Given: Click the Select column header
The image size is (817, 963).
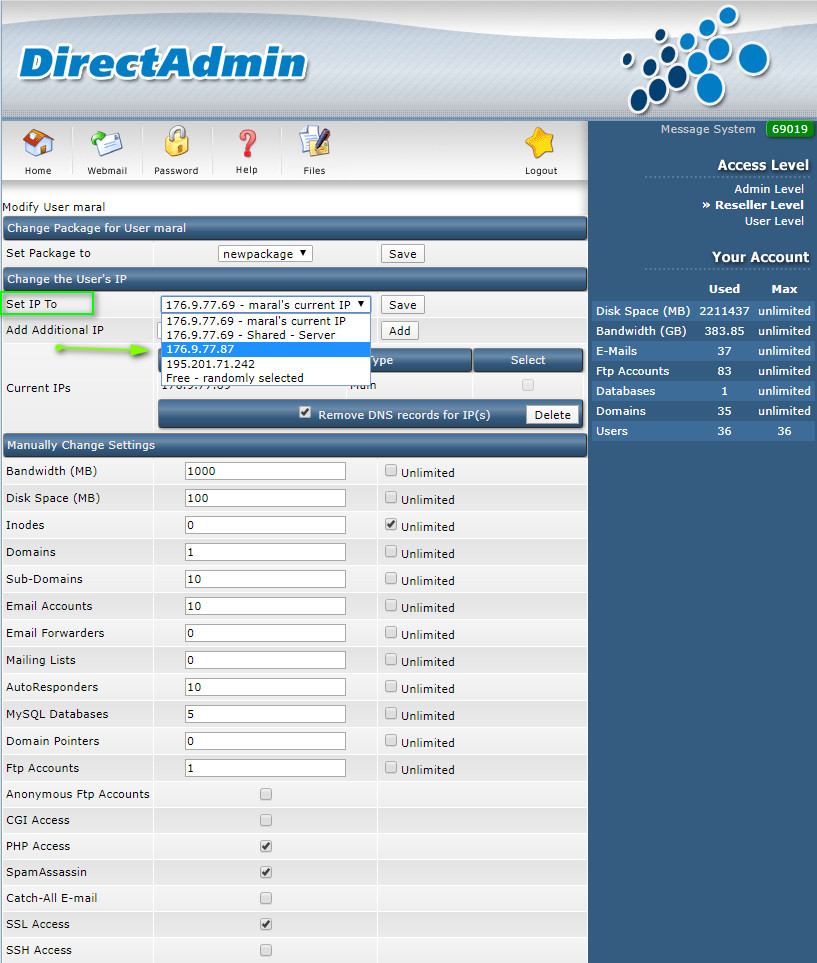Looking at the screenshot, I should [x=528, y=360].
